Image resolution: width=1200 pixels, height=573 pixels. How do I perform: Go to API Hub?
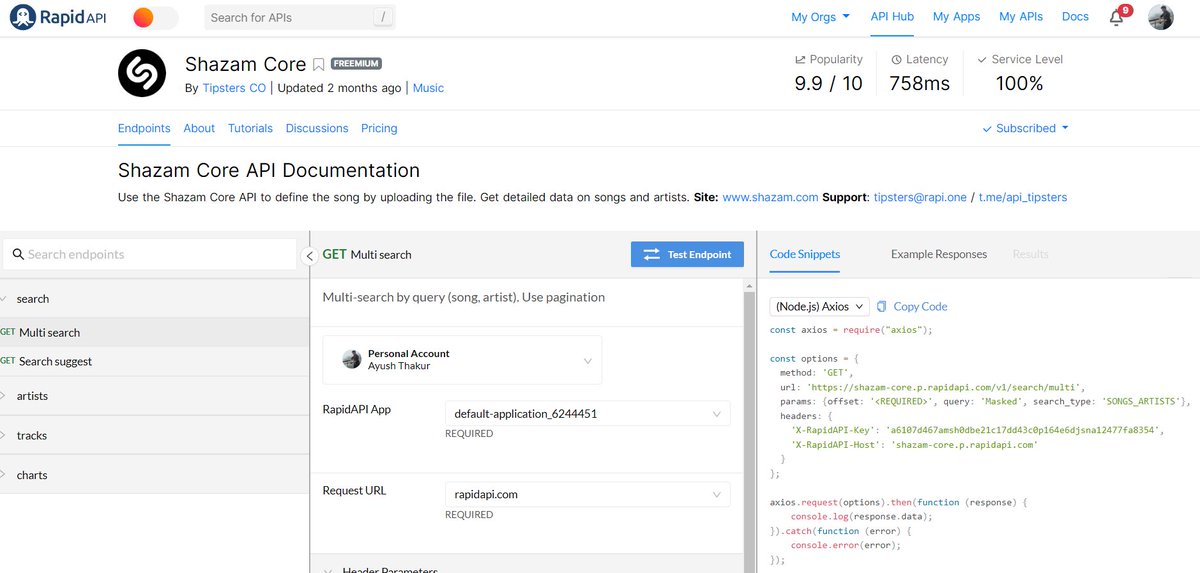click(x=892, y=17)
